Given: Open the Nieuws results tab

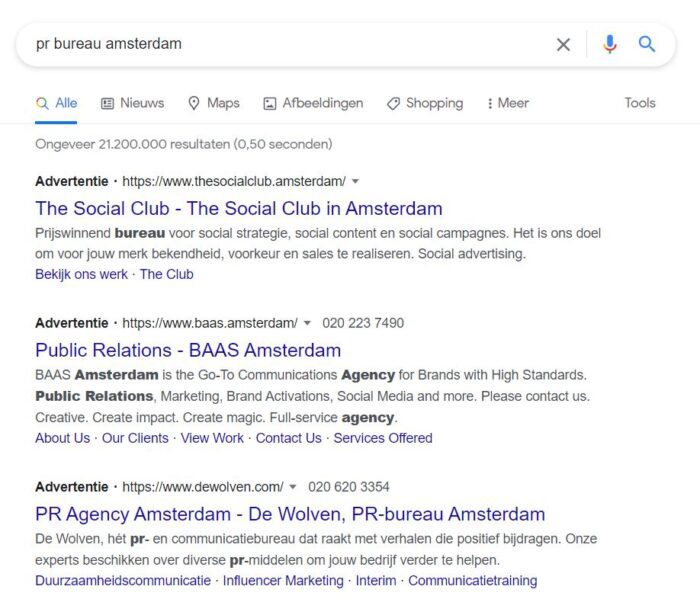Looking at the screenshot, I should point(132,103).
